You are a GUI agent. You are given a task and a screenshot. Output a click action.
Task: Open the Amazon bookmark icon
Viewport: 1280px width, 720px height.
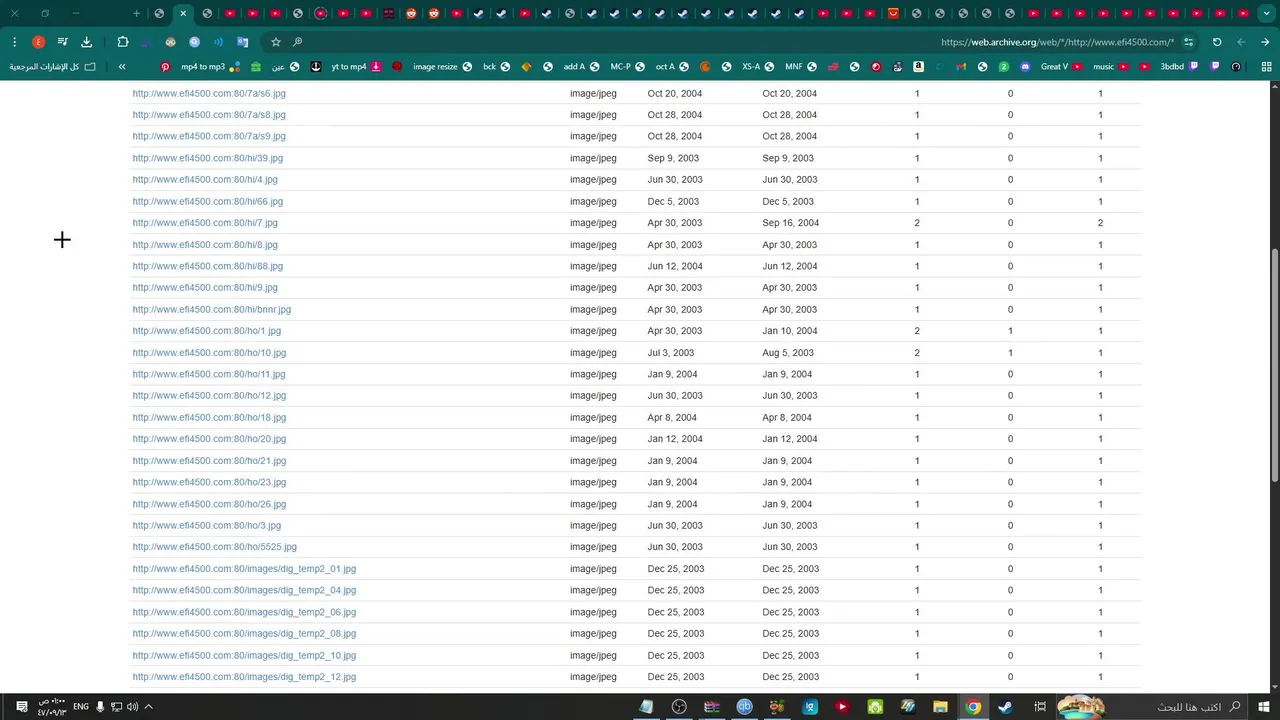pyautogui.click(x=918, y=67)
